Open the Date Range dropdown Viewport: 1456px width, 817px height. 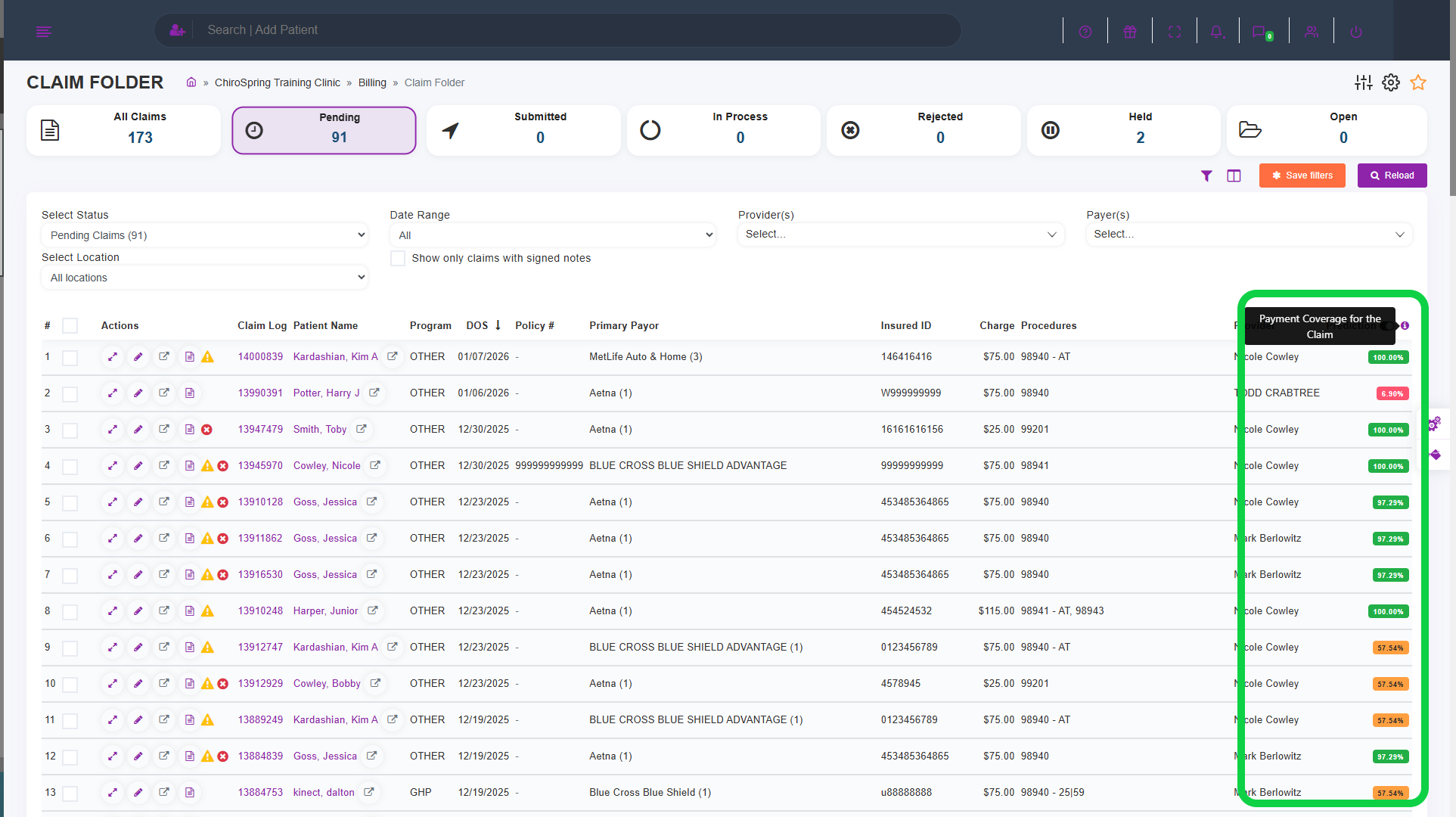point(552,235)
